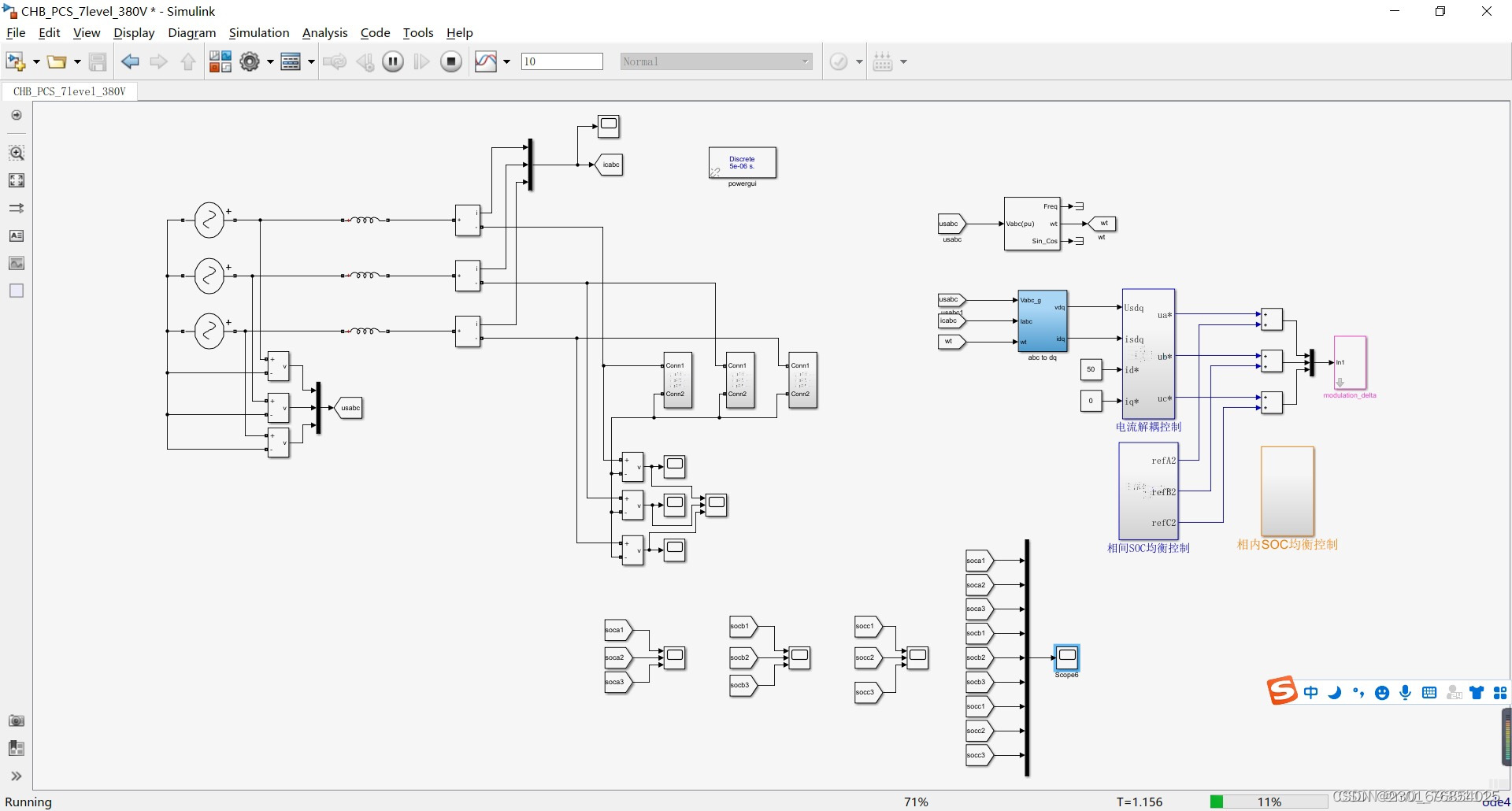Select the 电流解耦控制 subsystem block
This screenshot has height=811, width=1512.
pyautogui.click(x=1148, y=354)
